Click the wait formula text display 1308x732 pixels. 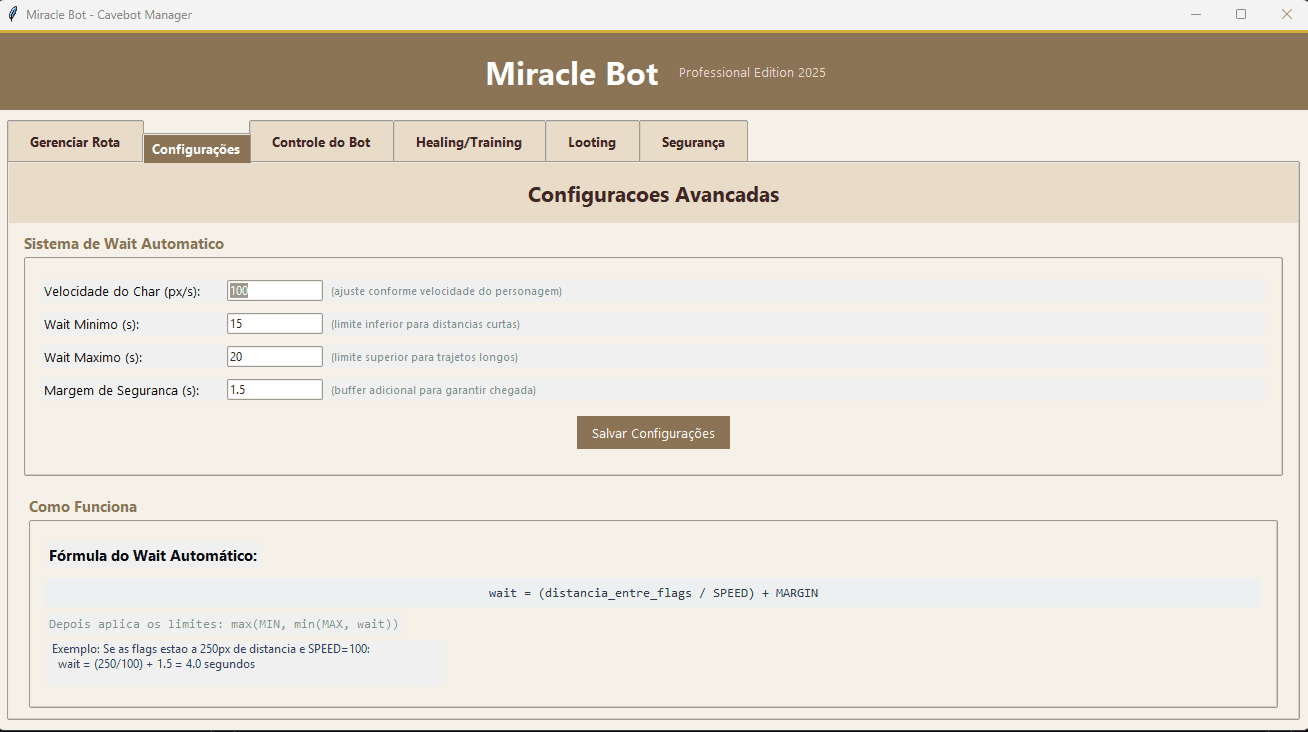click(653, 593)
